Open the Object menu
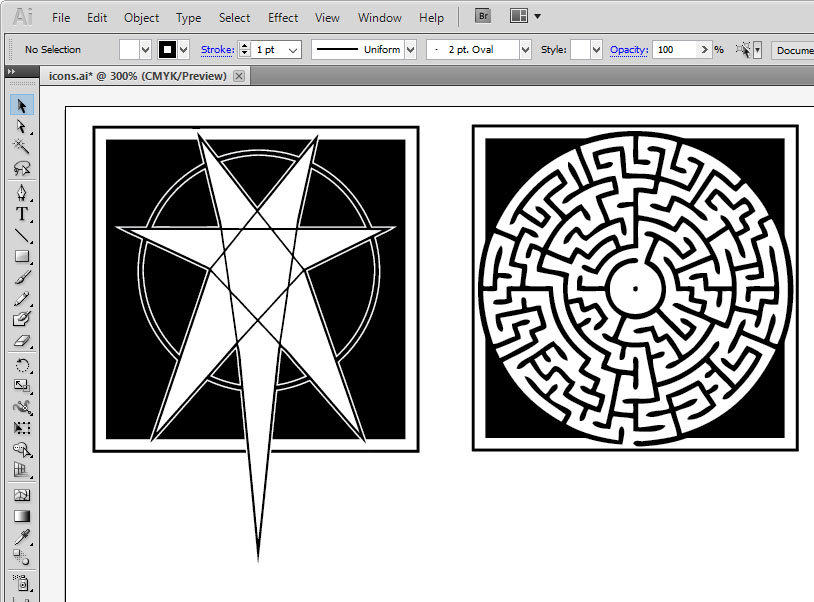Viewport: 814px width, 602px height. click(141, 18)
